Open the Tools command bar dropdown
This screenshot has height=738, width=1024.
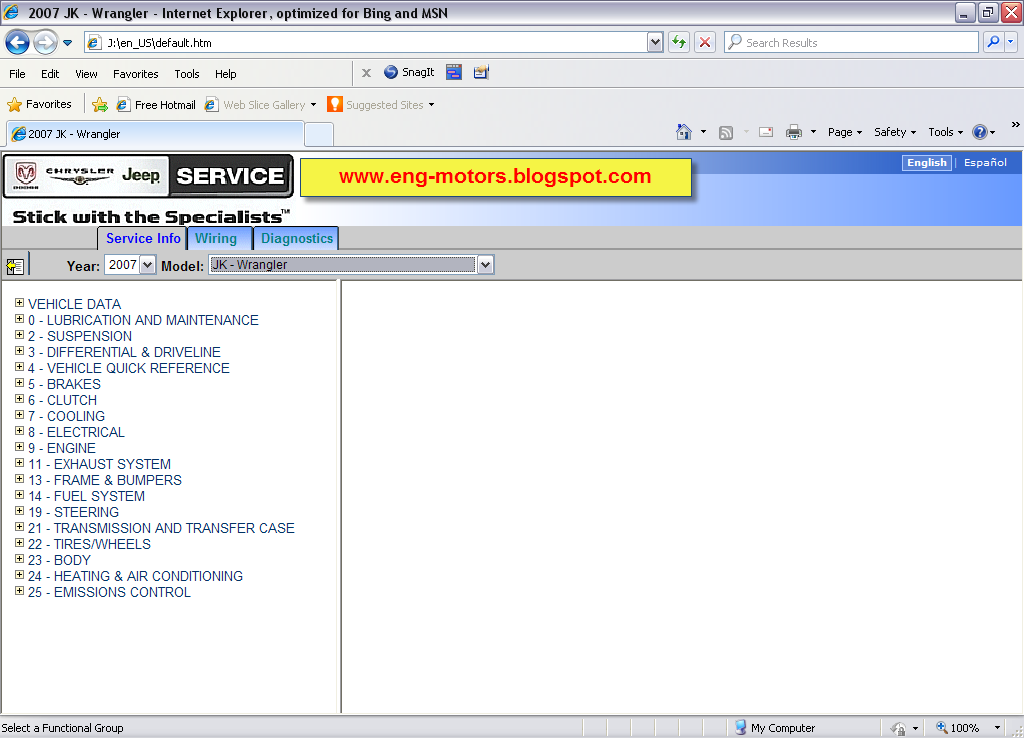pyautogui.click(x=946, y=133)
